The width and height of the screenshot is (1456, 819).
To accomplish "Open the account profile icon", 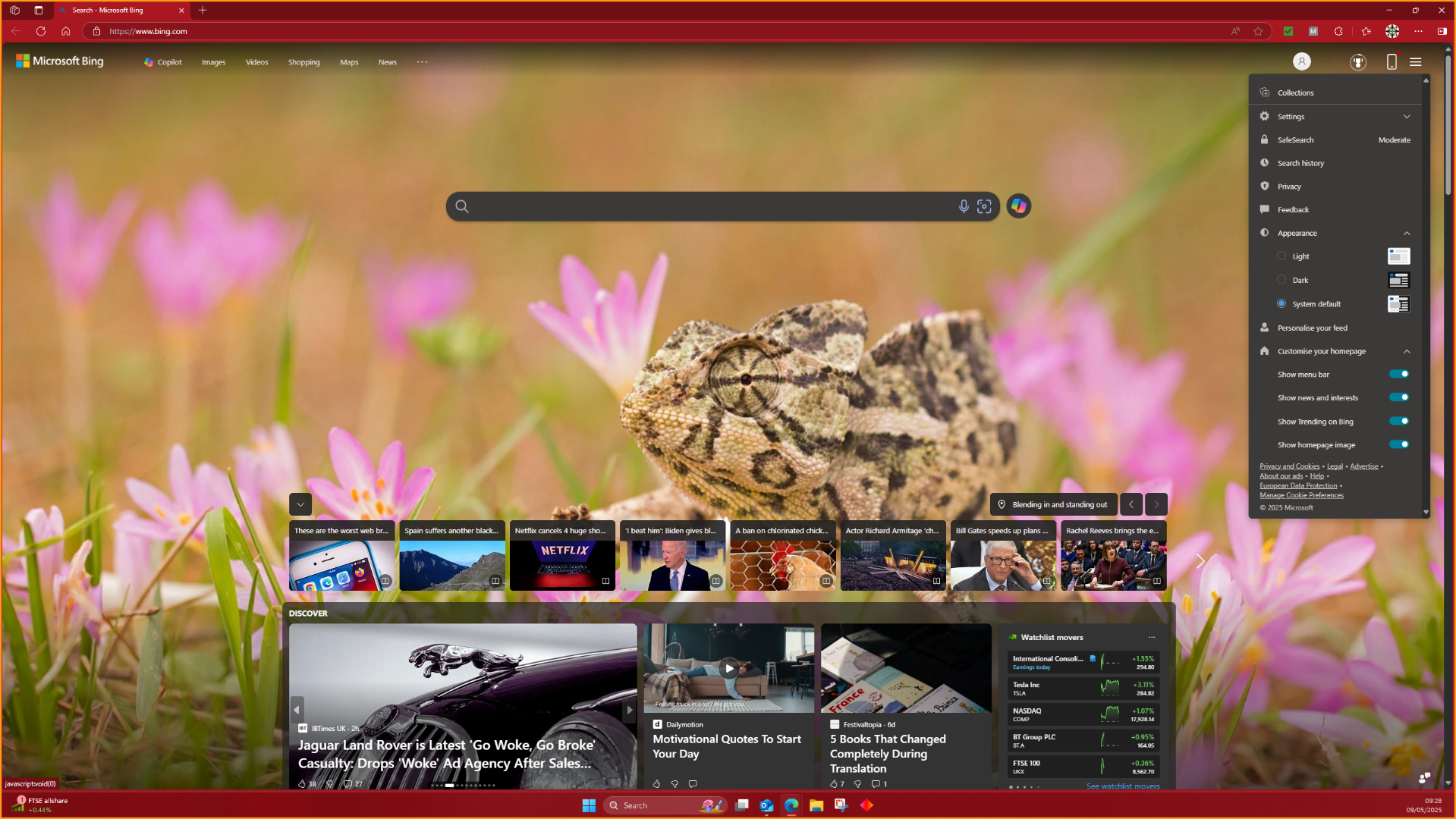I will click(x=1302, y=61).
